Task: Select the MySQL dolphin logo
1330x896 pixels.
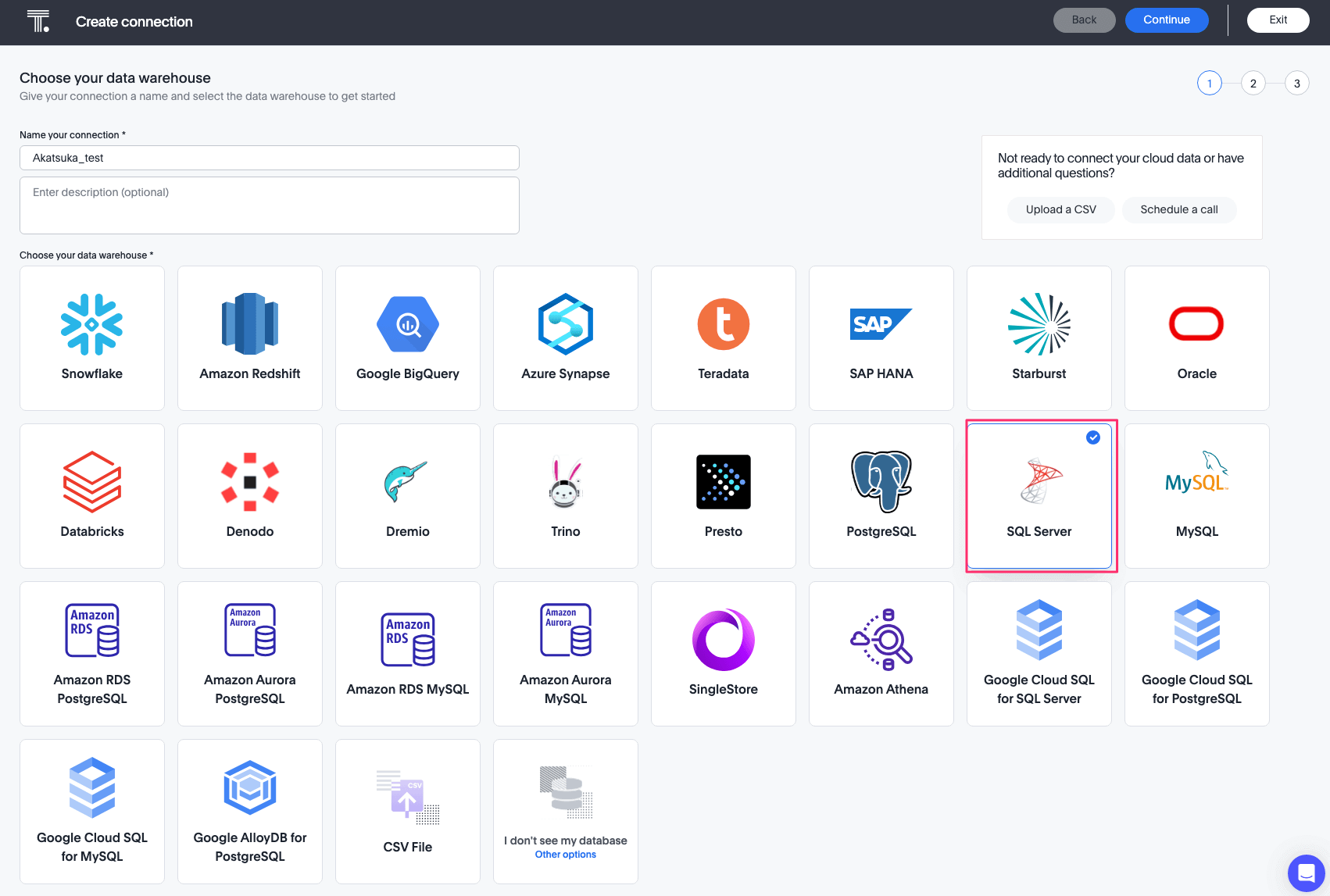Action: [x=1197, y=472]
